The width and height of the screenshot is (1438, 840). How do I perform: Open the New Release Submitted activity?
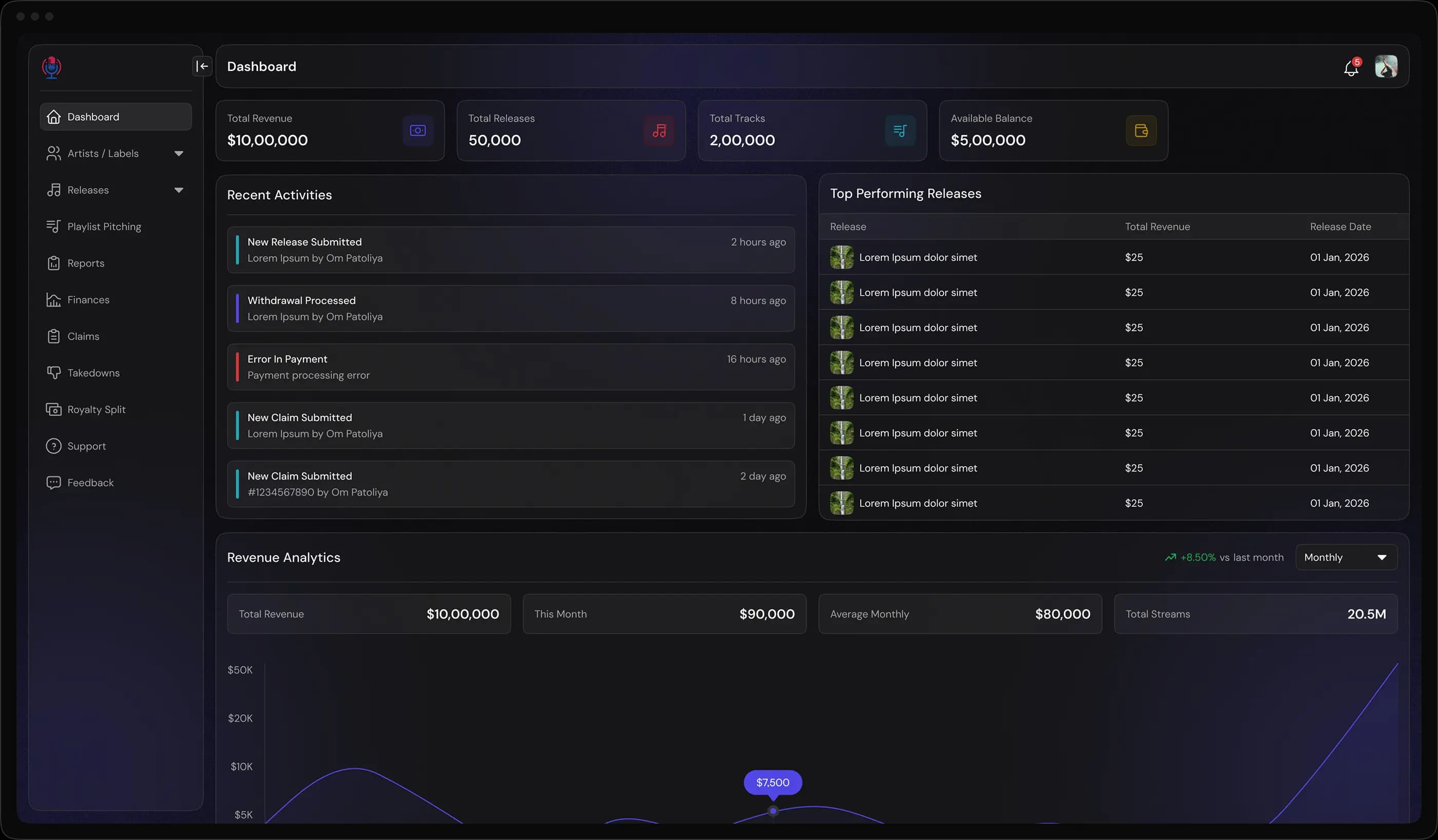510,250
